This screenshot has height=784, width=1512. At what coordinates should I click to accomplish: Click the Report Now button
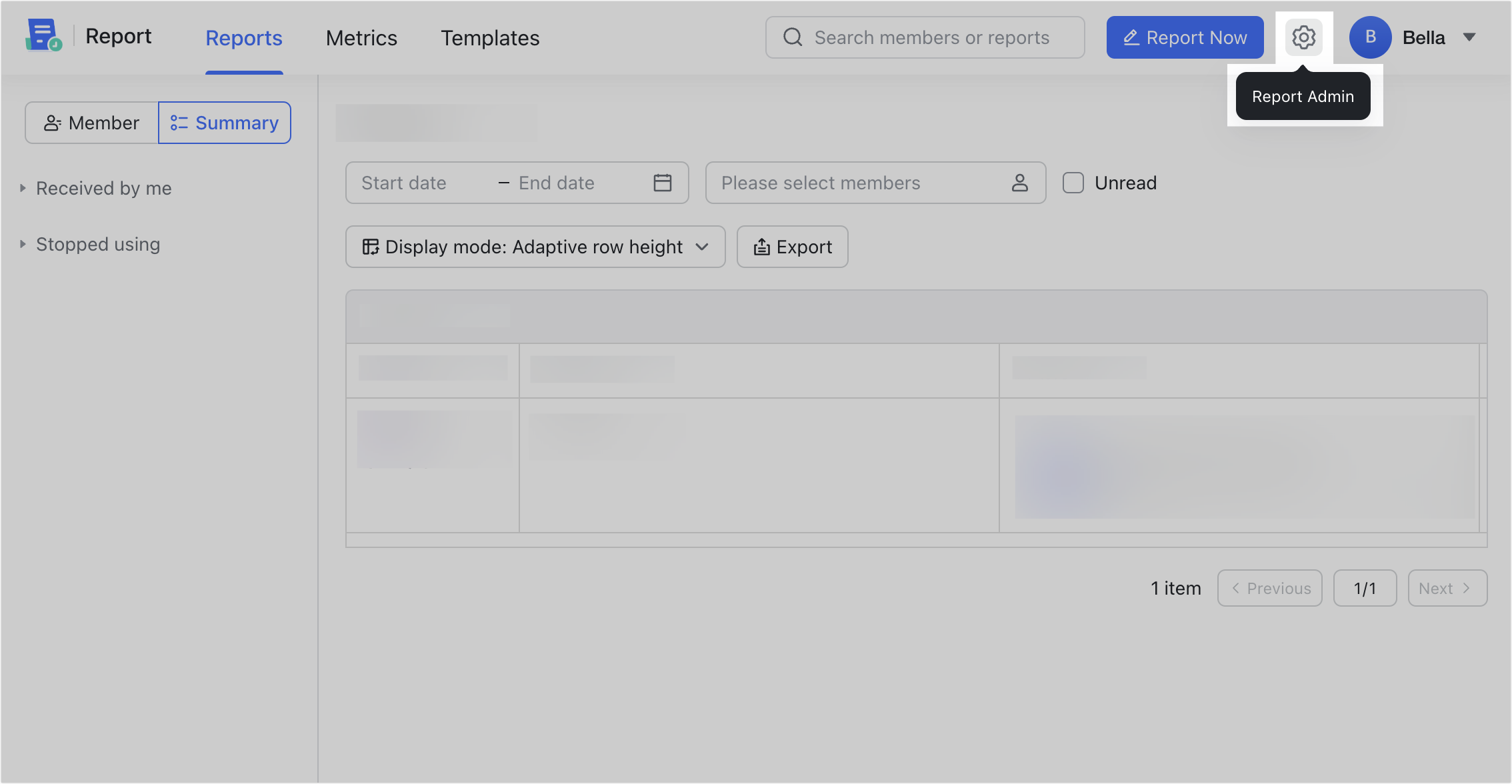1185,37
